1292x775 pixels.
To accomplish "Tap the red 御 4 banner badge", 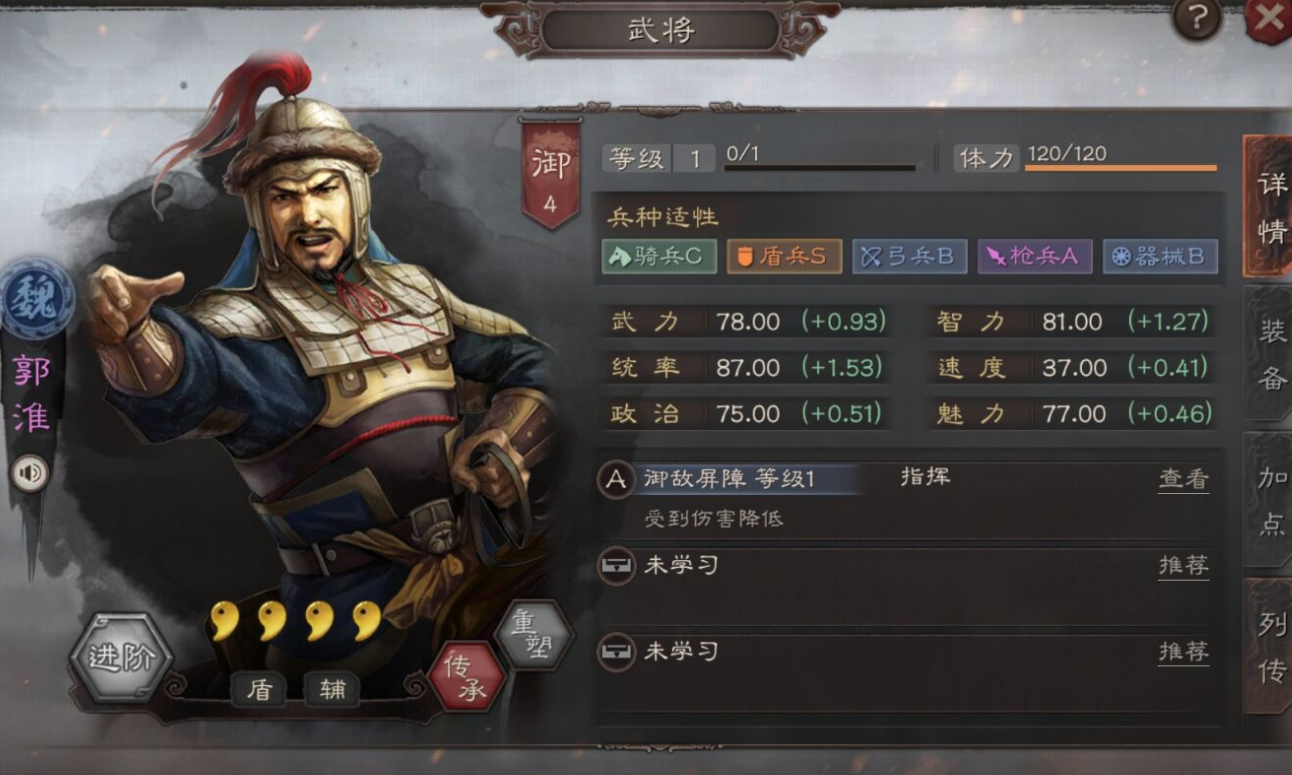I will click(551, 174).
